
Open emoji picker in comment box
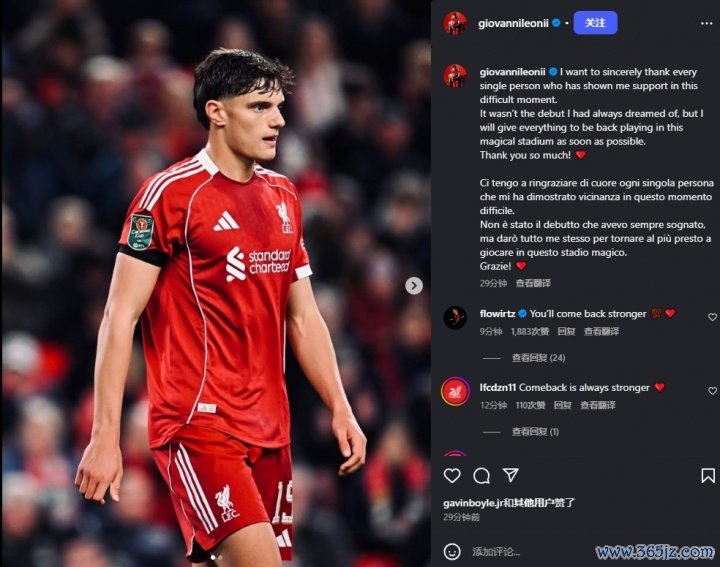(x=452, y=551)
